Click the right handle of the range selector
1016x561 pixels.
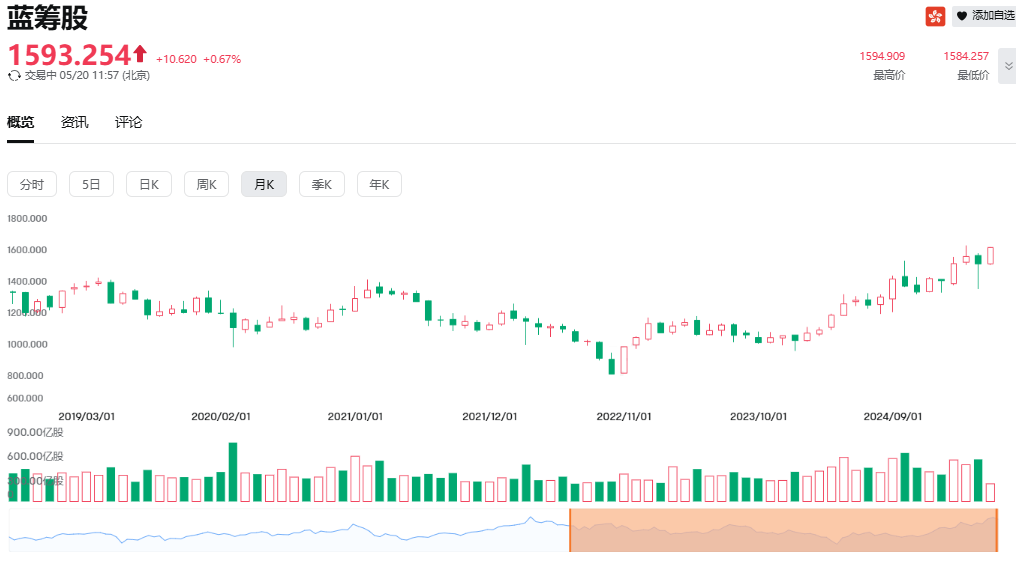click(997, 530)
